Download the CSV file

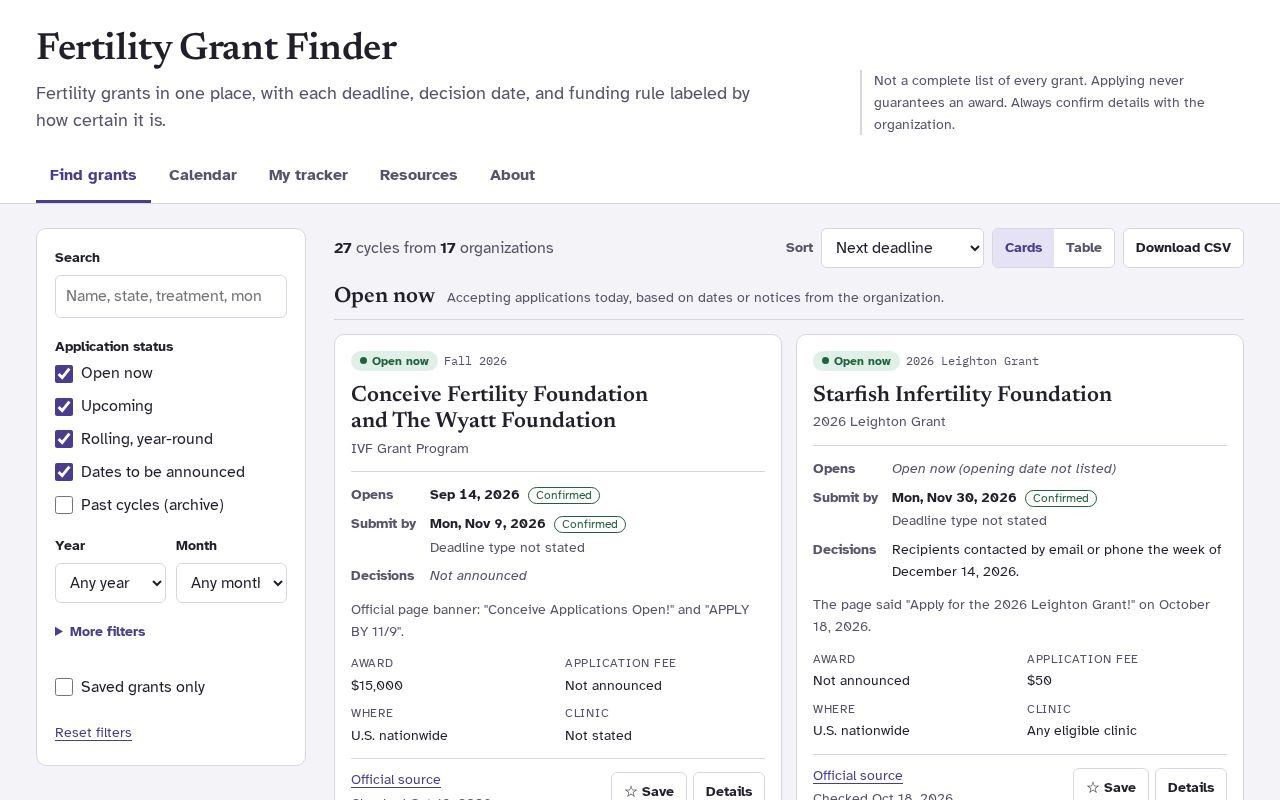[1183, 248]
